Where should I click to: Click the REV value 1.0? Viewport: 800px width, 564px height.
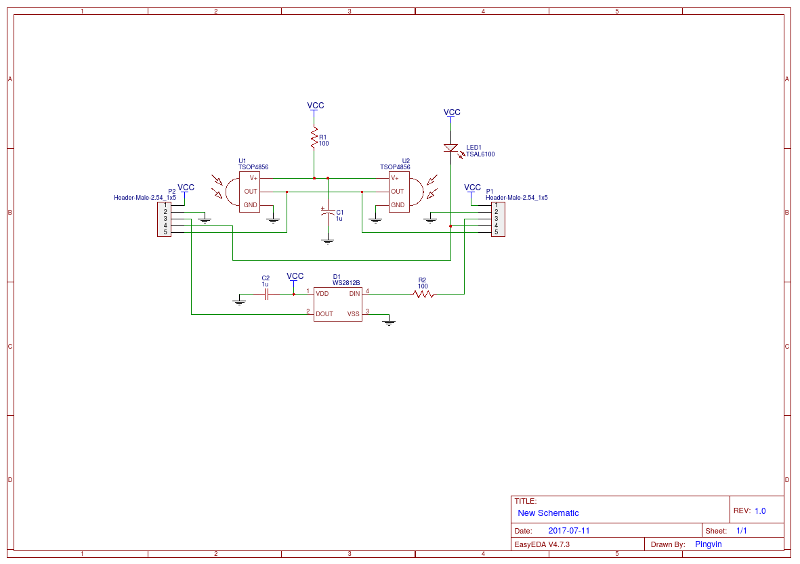tap(760, 511)
